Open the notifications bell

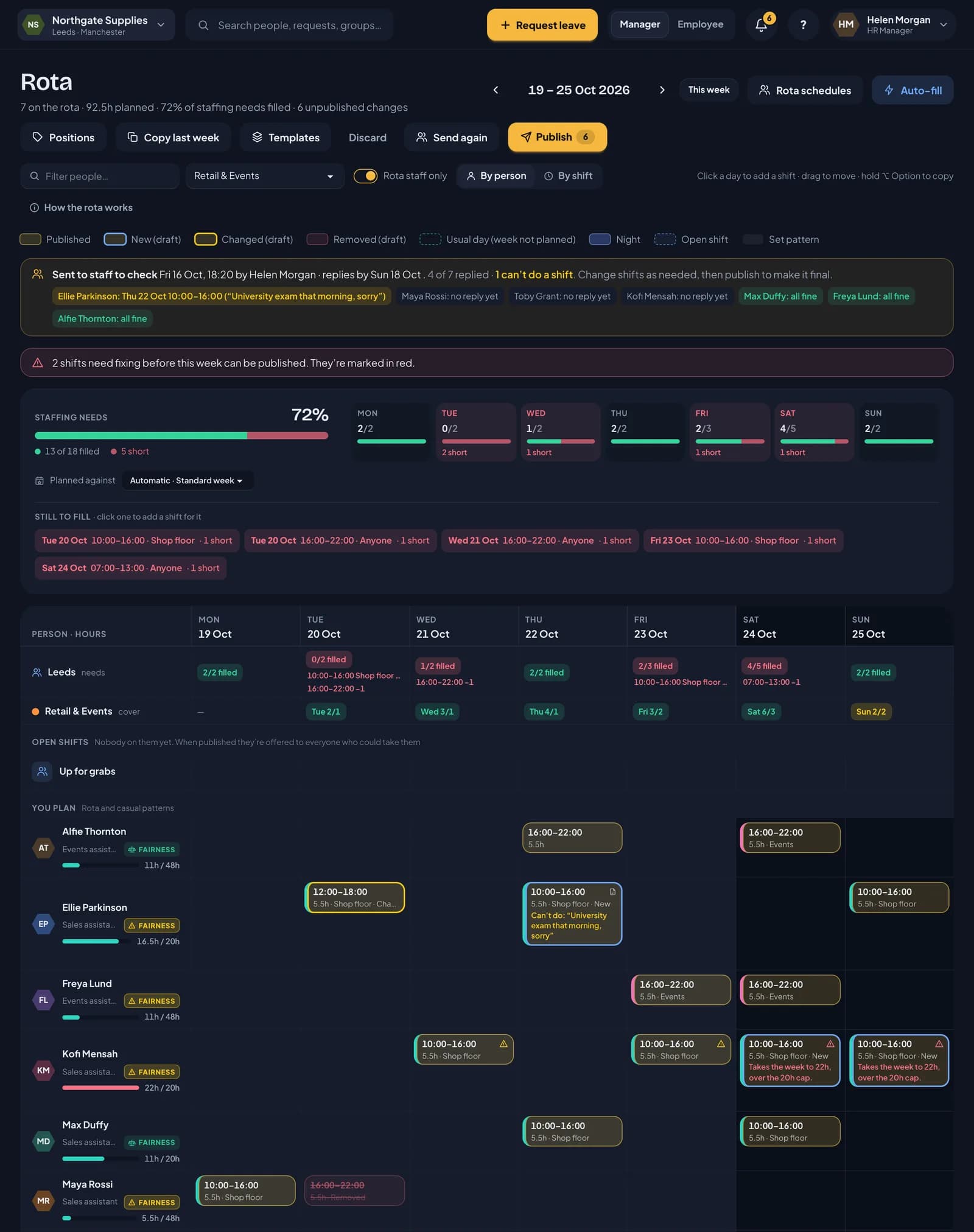click(761, 25)
